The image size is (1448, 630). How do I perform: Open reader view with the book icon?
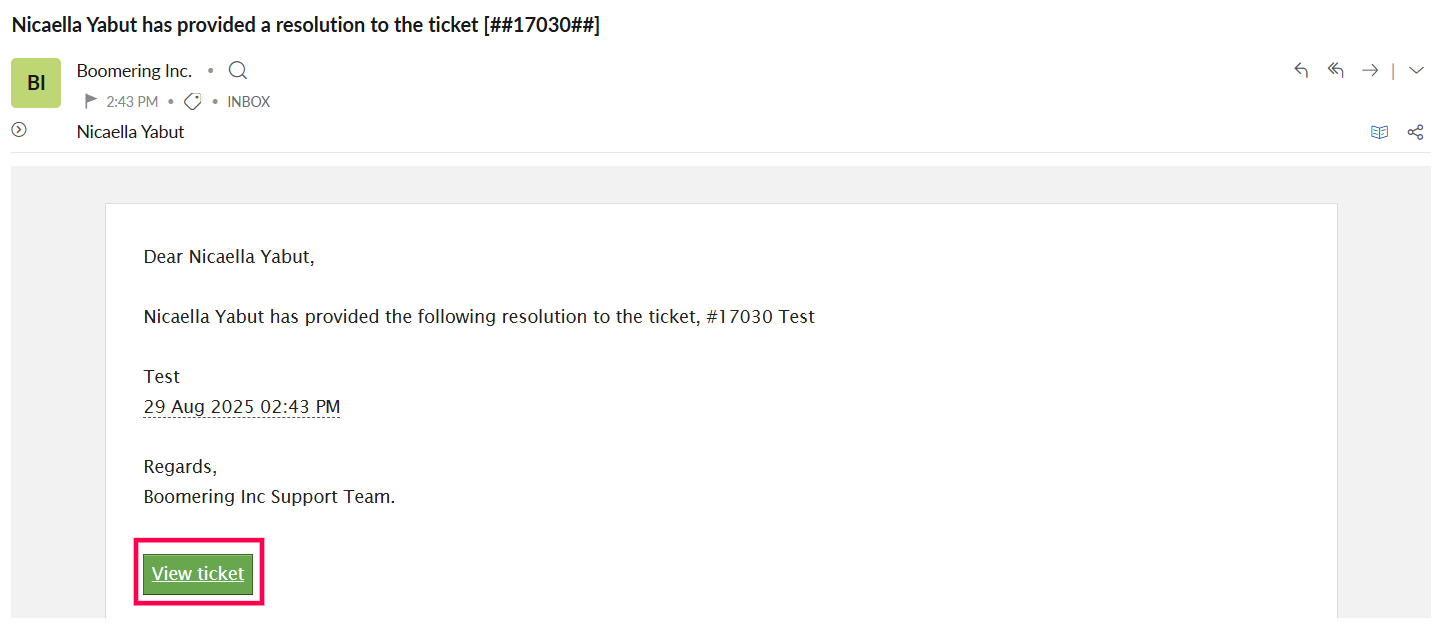pyautogui.click(x=1379, y=132)
